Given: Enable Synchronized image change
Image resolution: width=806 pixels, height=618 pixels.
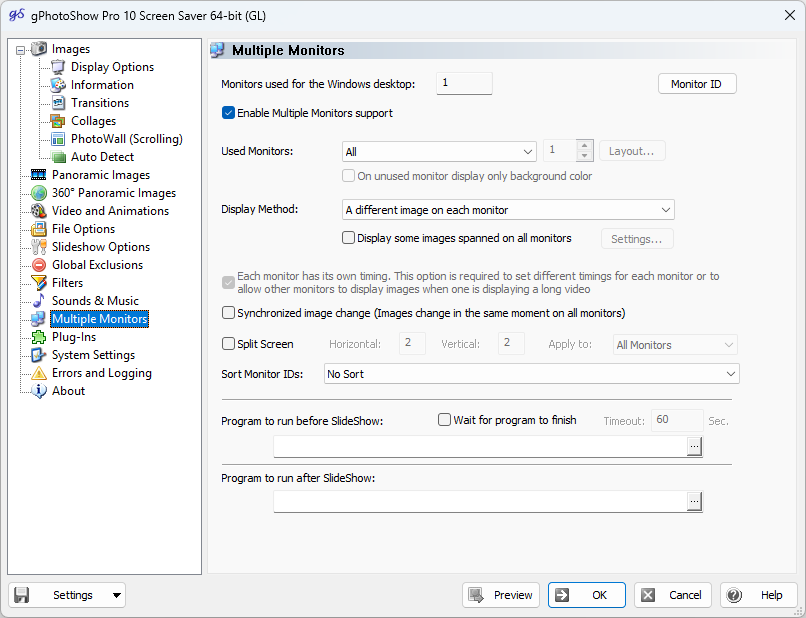Looking at the screenshot, I should (229, 312).
